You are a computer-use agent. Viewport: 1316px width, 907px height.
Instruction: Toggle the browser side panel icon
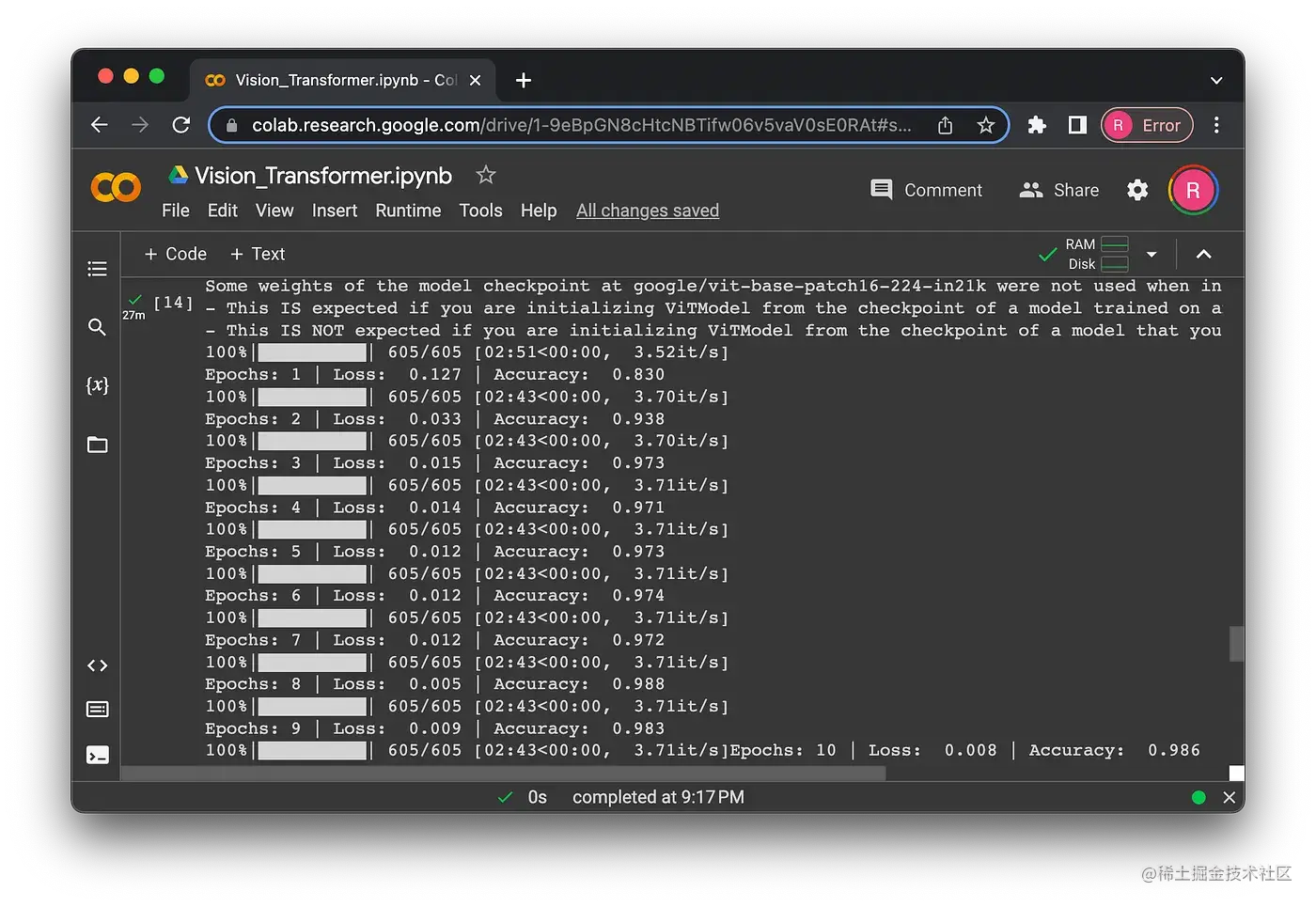coord(1077,125)
